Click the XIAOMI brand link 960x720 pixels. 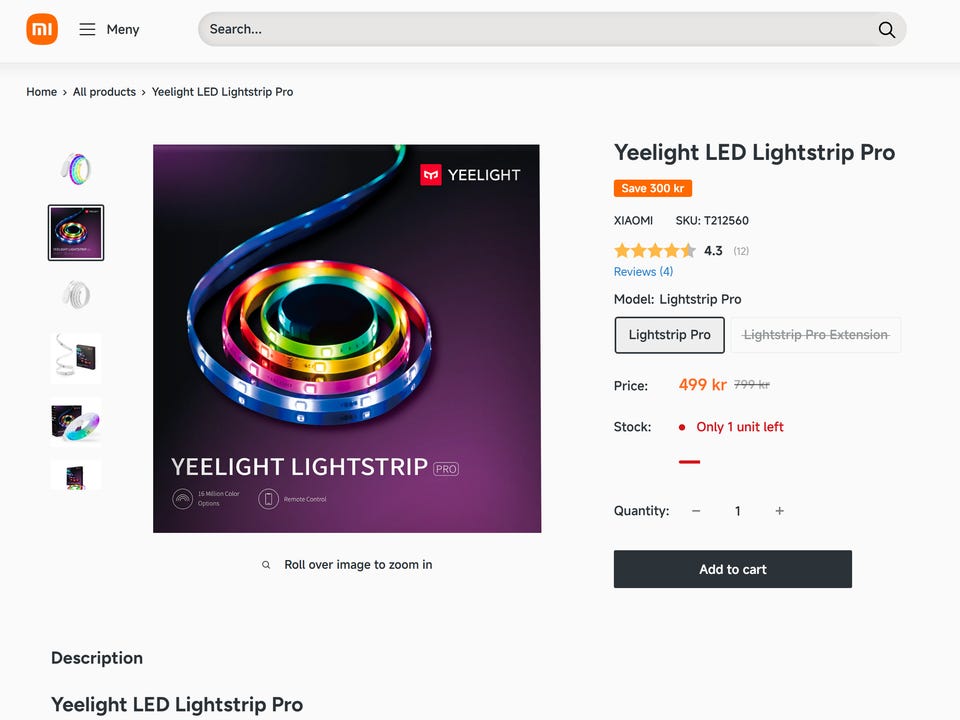(633, 221)
